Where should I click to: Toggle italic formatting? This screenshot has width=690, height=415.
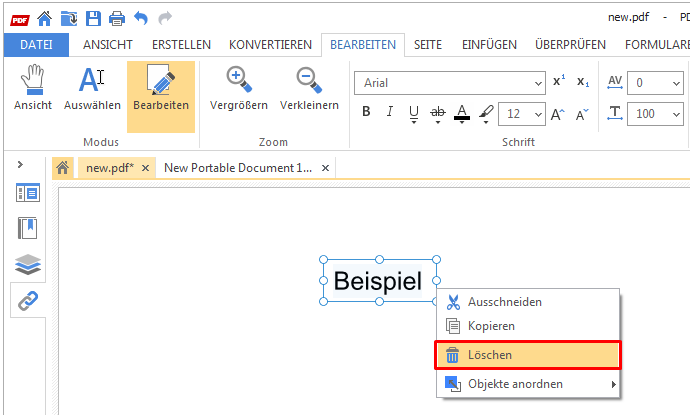tap(390, 113)
